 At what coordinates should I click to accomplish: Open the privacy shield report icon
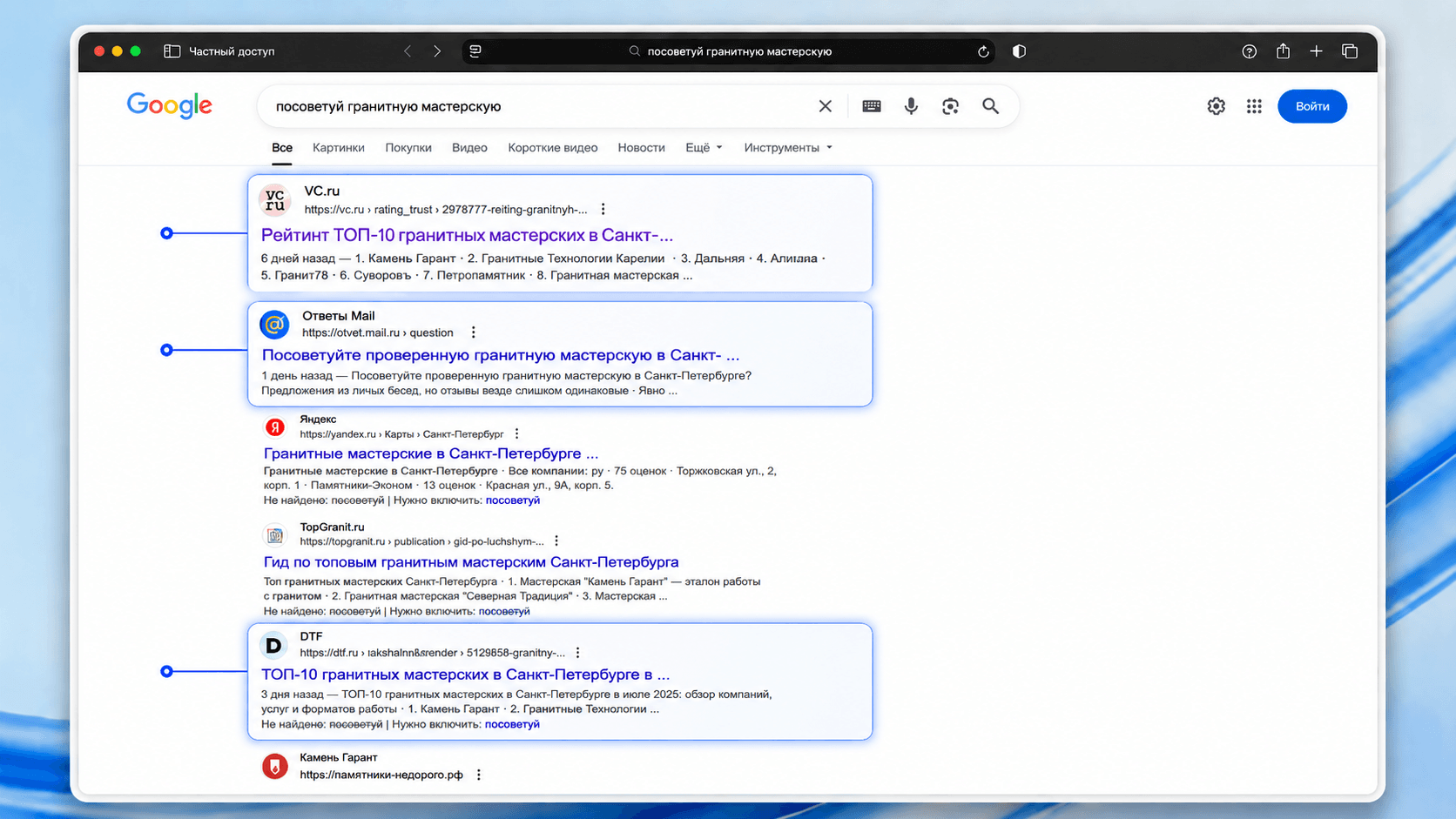click(x=1019, y=51)
